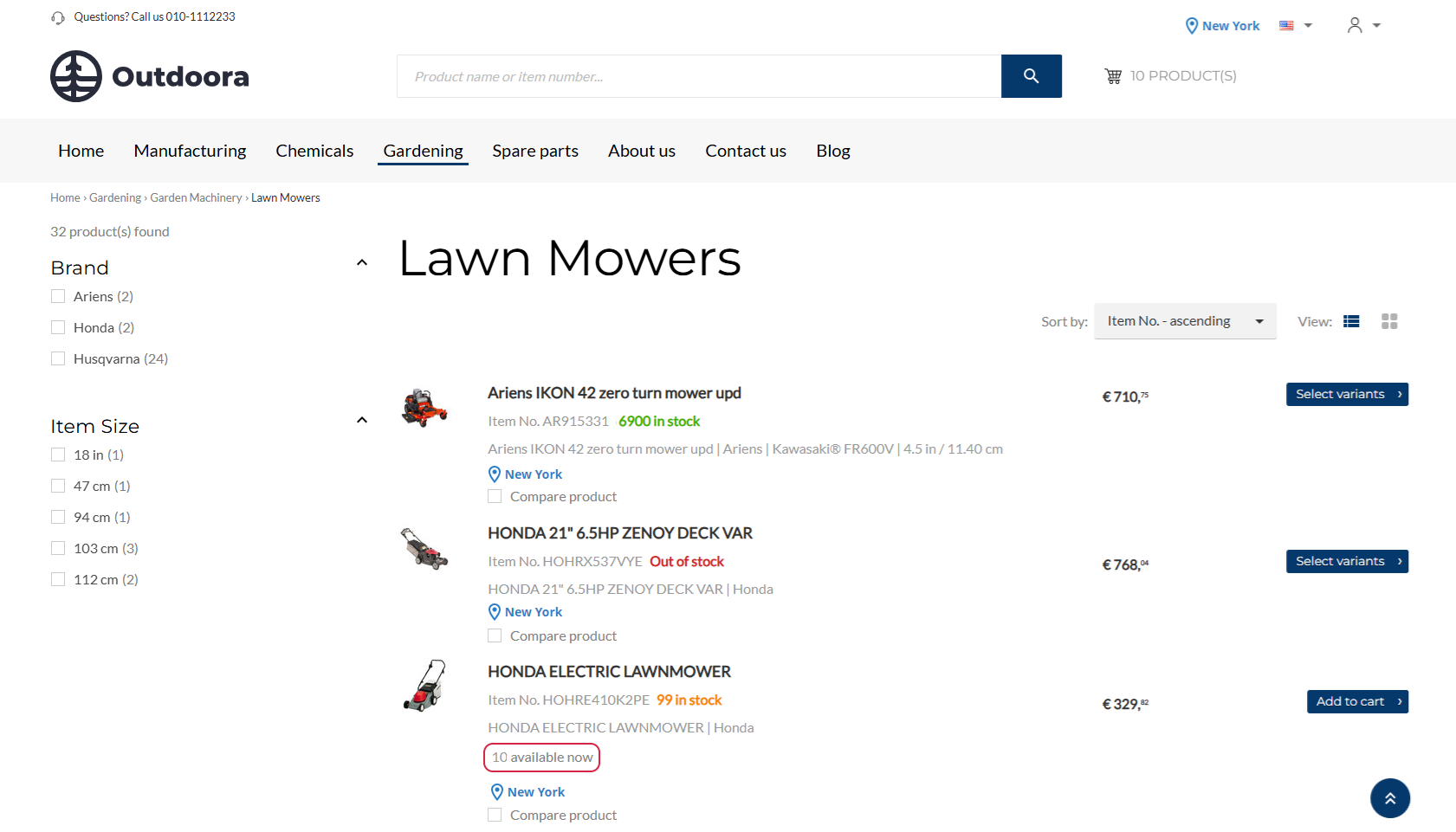Screen dimensions: 1456x832
Task: Open the Sort by dropdown
Action: (x=1184, y=321)
